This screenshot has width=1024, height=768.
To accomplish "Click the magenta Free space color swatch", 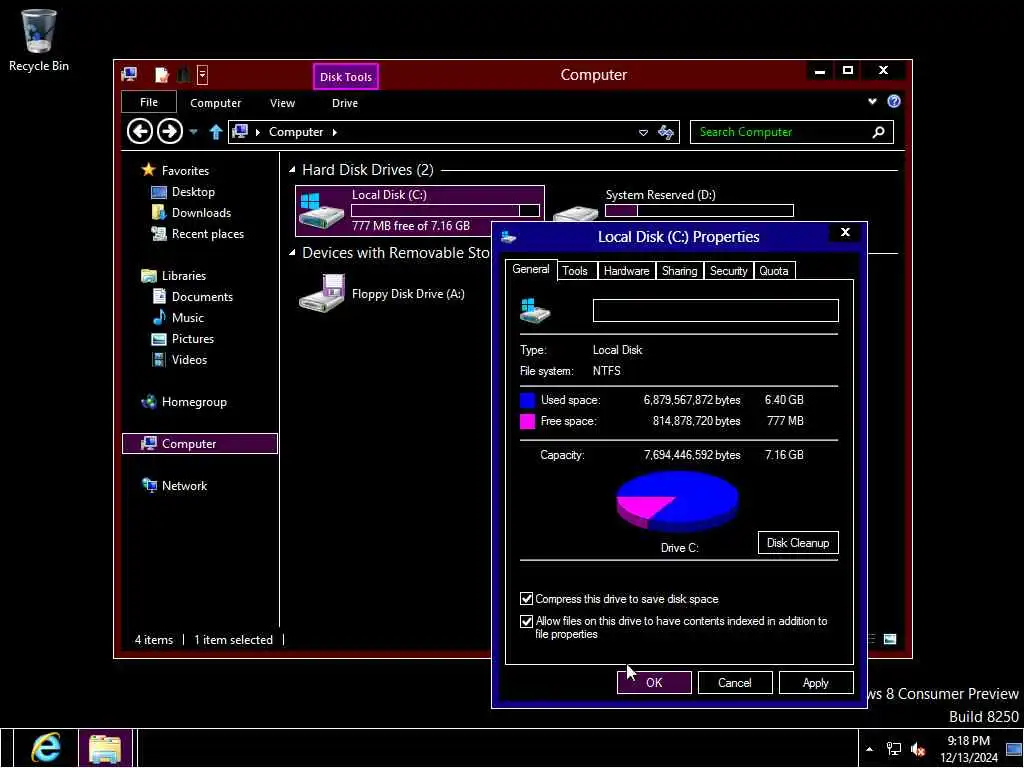I will pos(527,421).
